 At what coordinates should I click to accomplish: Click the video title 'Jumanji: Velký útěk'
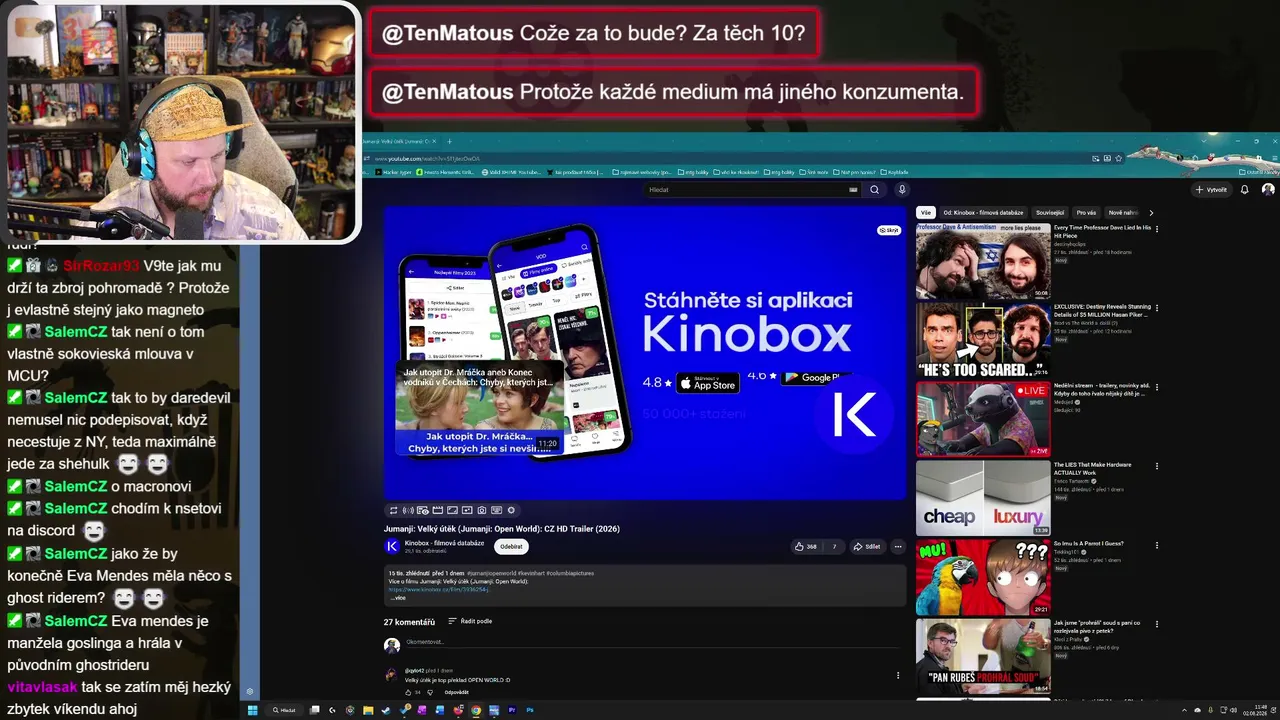point(502,529)
